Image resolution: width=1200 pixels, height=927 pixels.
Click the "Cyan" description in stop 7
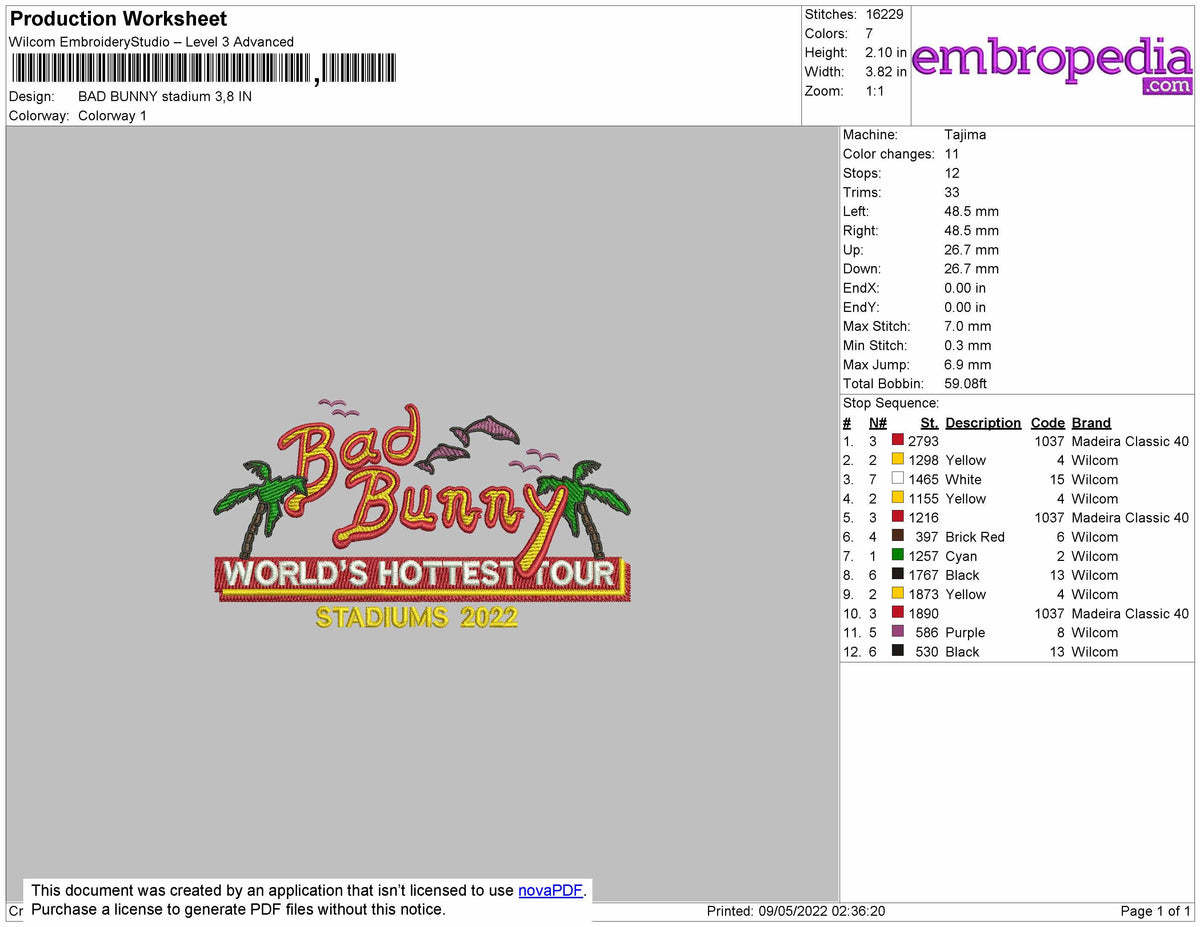[961, 556]
